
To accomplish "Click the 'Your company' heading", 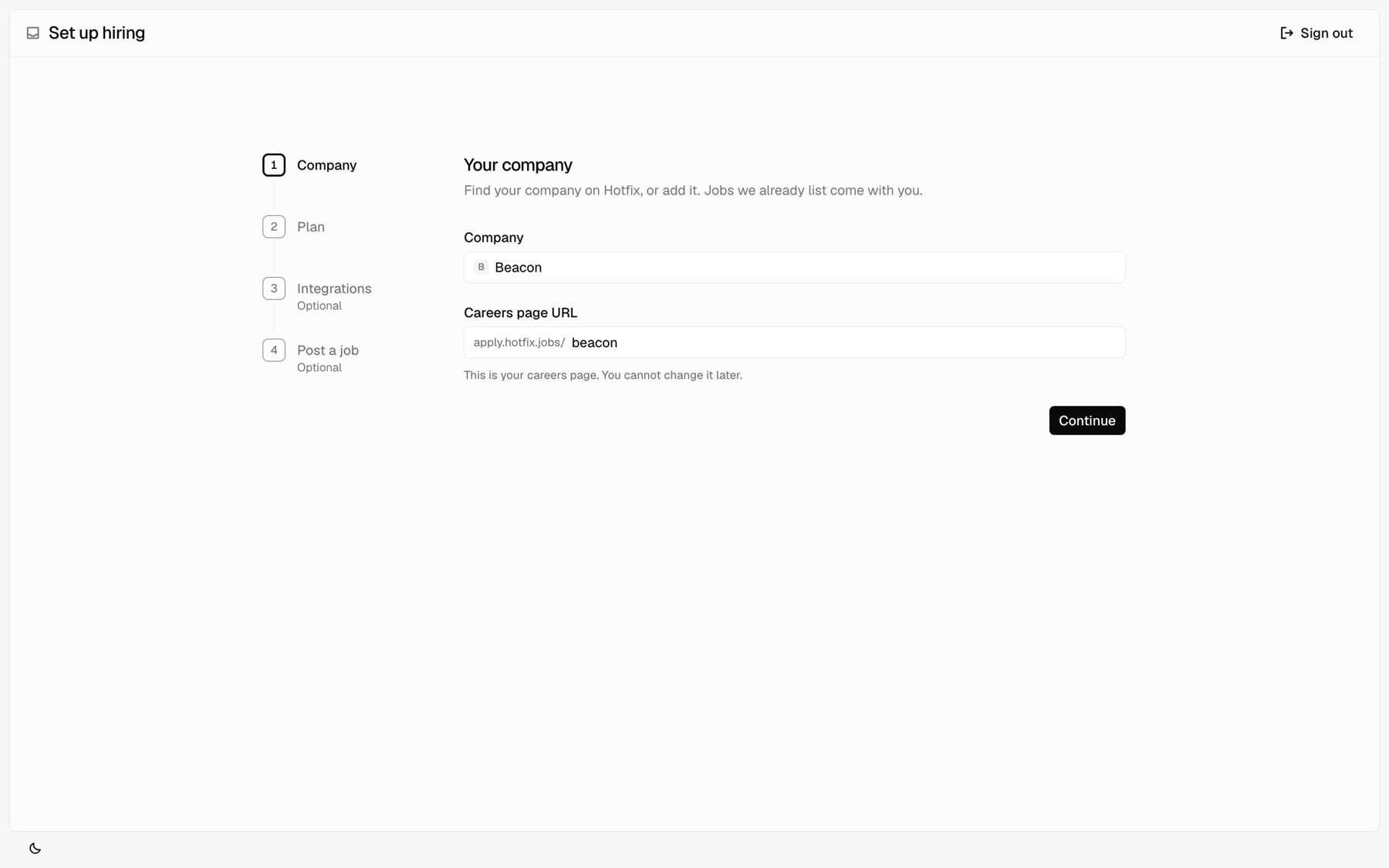I will [518, 165].
